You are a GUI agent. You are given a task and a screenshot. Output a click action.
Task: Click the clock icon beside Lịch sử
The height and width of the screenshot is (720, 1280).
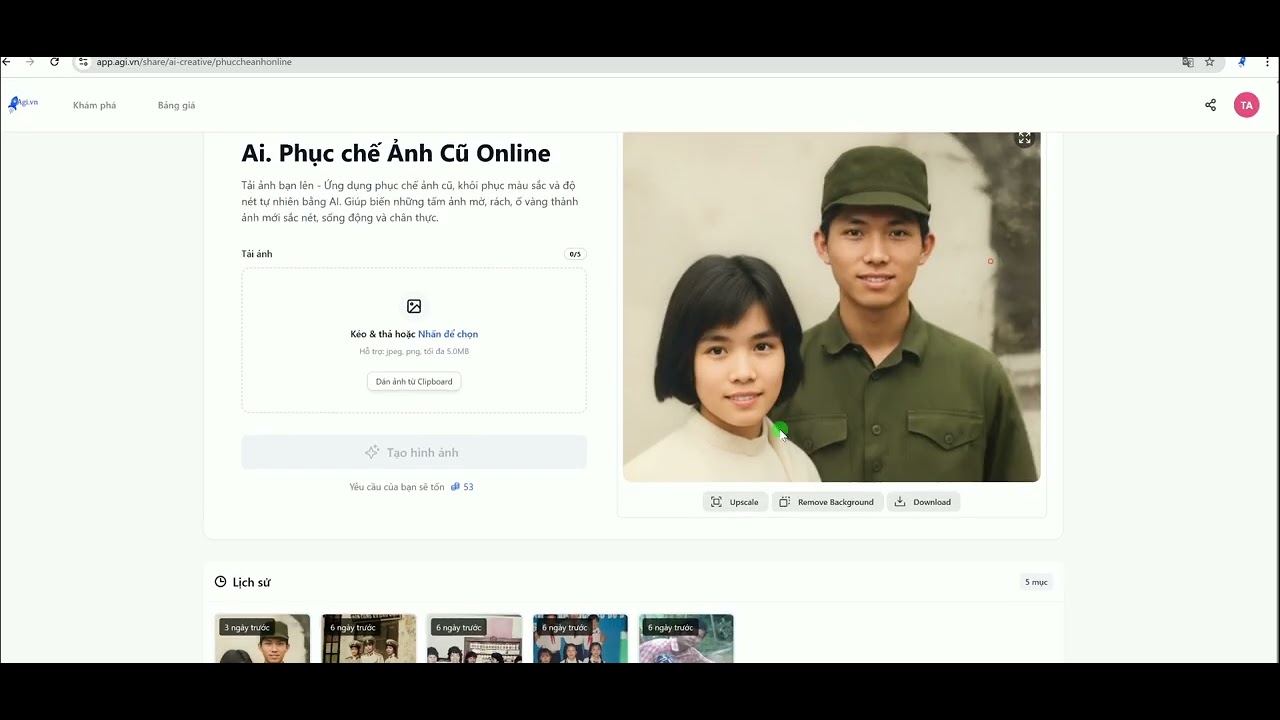219,581
